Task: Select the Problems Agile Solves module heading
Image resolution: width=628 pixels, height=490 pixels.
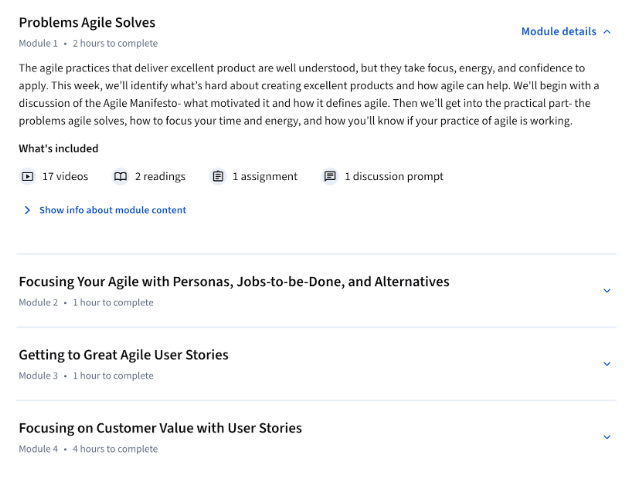Action: [x=87, y=23]
